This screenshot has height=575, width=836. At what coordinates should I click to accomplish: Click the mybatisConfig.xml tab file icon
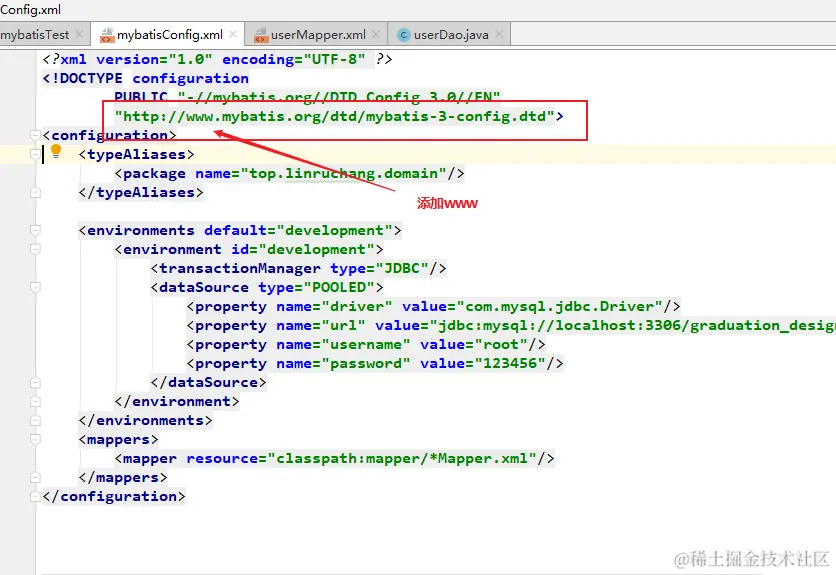[x=107, y=35]
